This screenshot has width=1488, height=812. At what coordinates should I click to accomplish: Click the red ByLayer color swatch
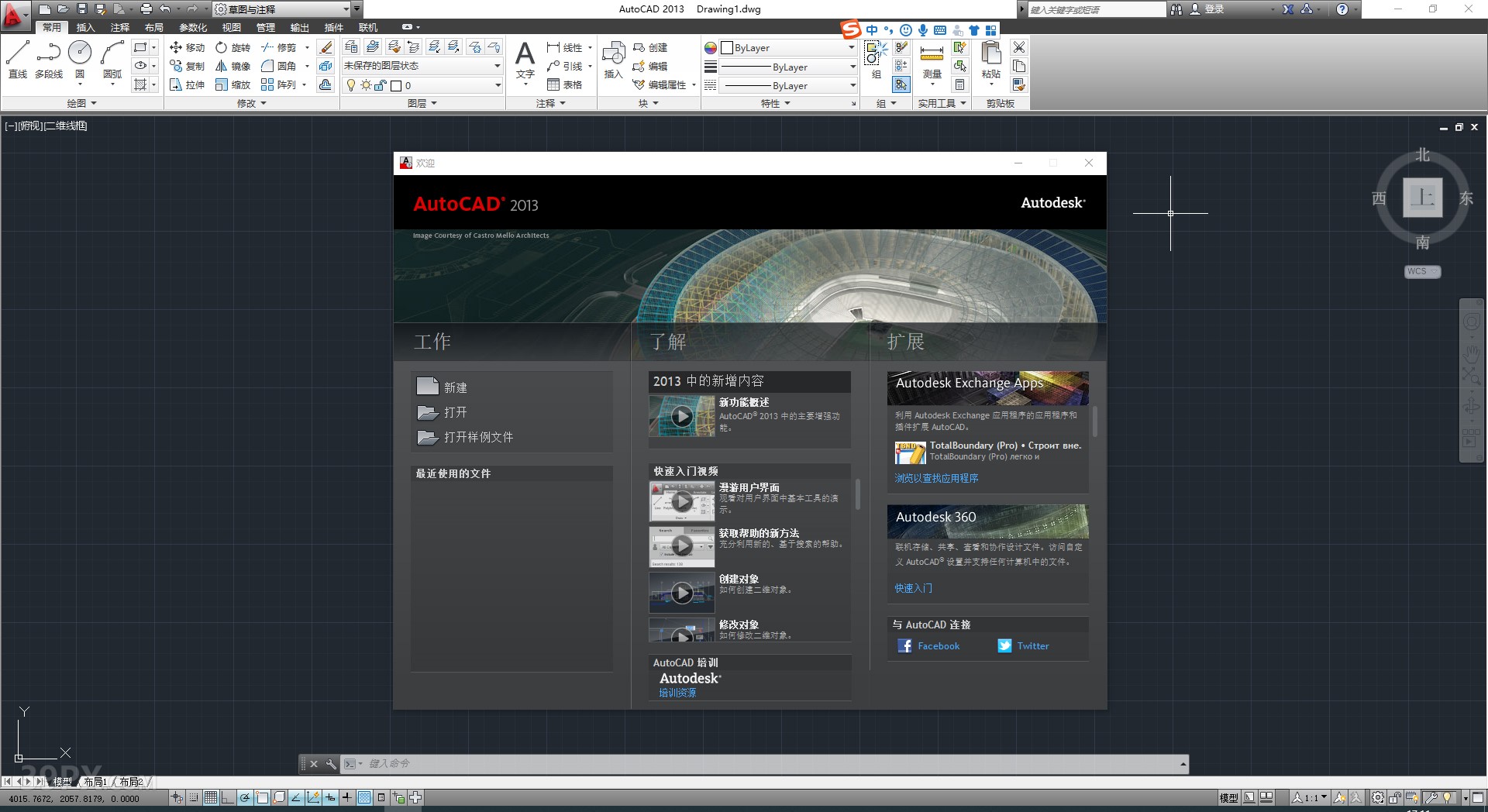click(710, 47)
